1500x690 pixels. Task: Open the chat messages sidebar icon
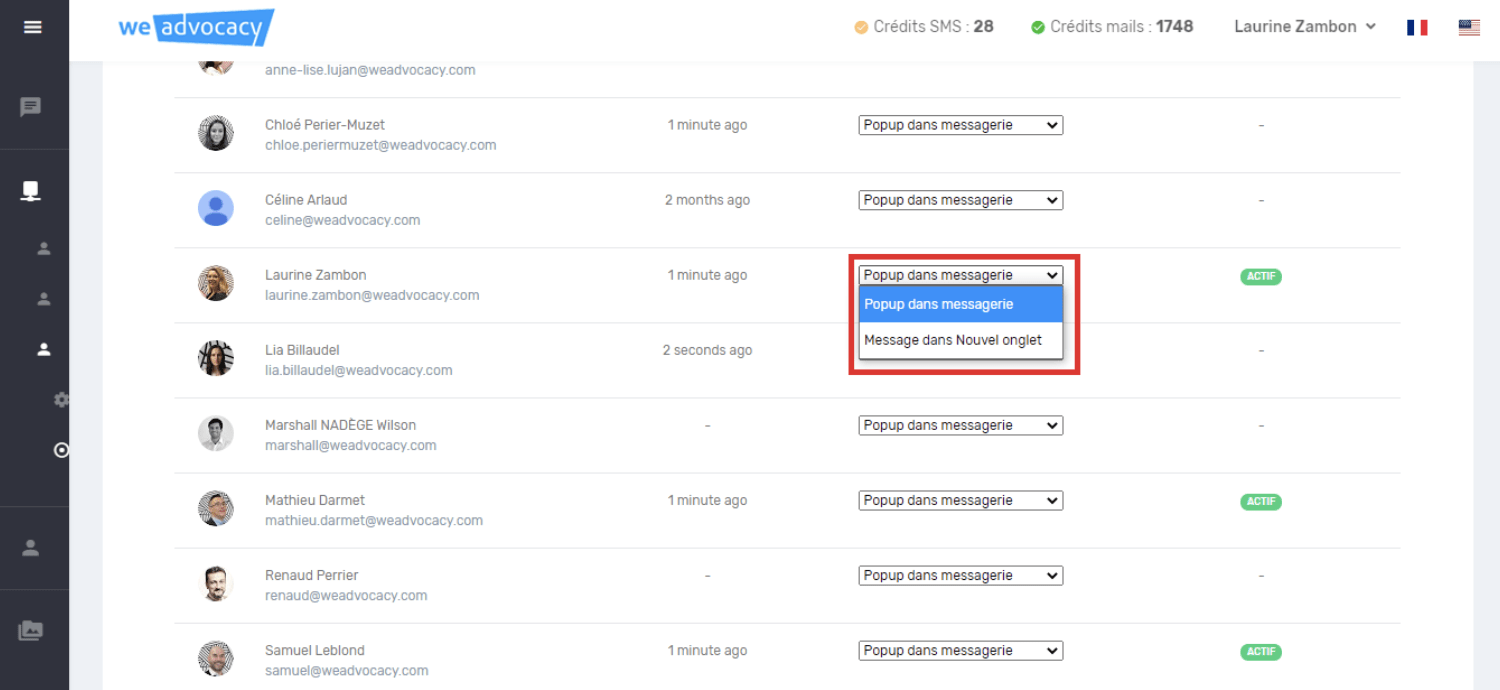tap(31, 107)
